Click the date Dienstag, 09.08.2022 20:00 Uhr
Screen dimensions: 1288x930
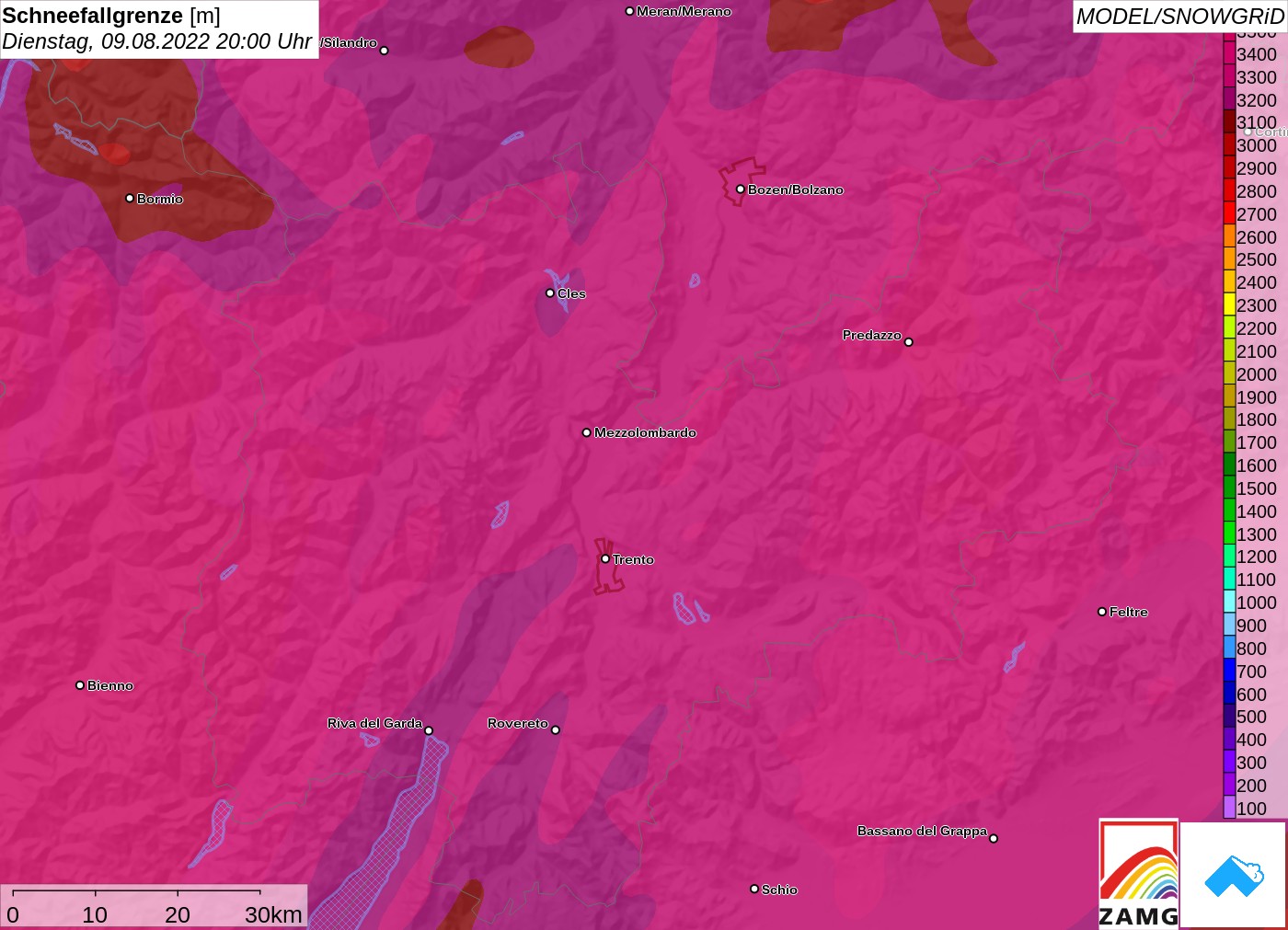click(157, 41)
